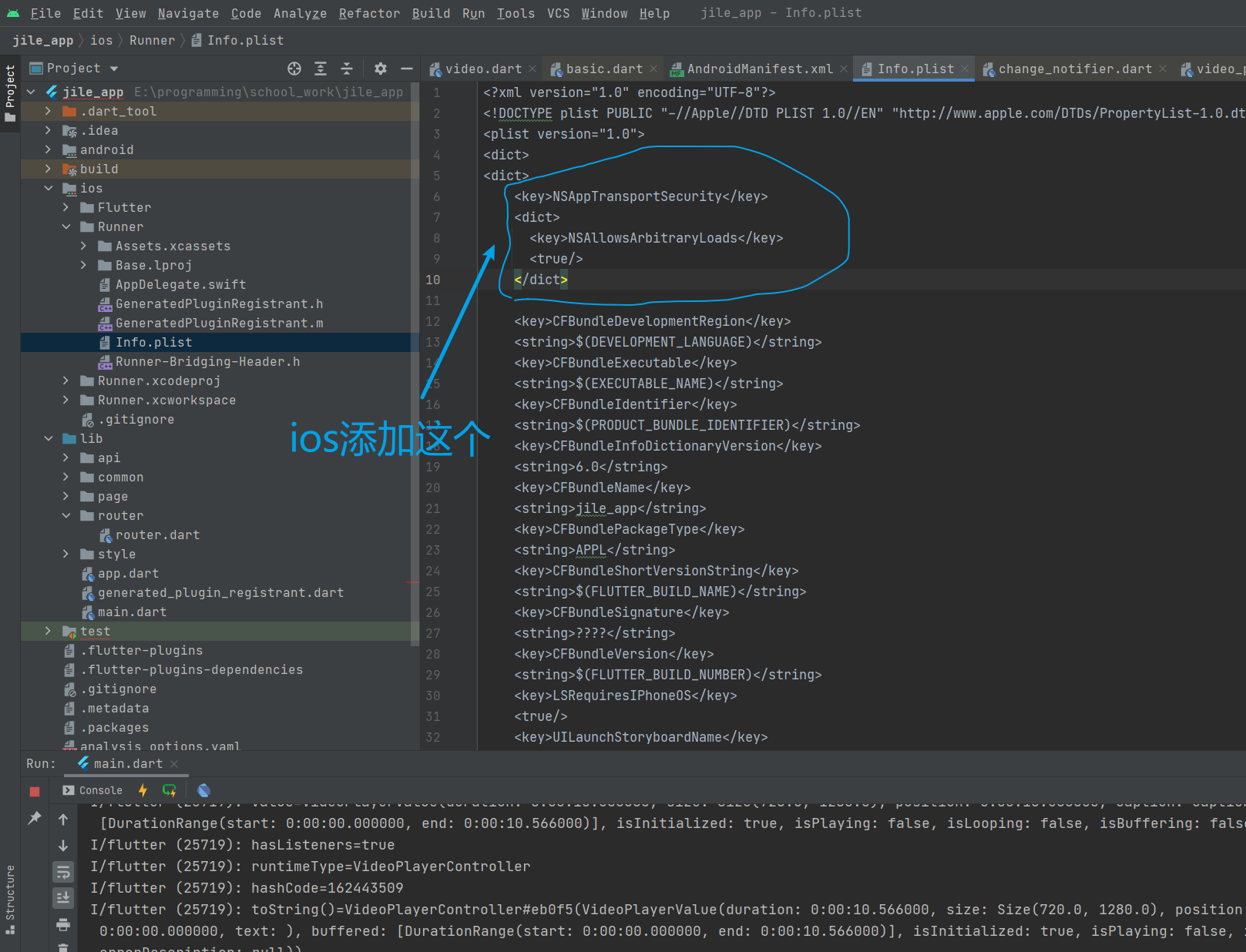Close the main.dart Run tab
The height and width of the screenshot is (952, 1246).
pyautogui.click(x=174, y=763)
